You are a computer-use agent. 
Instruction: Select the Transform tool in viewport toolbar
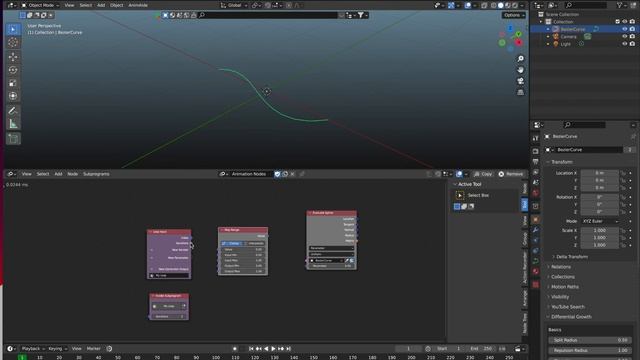[13, 96]
